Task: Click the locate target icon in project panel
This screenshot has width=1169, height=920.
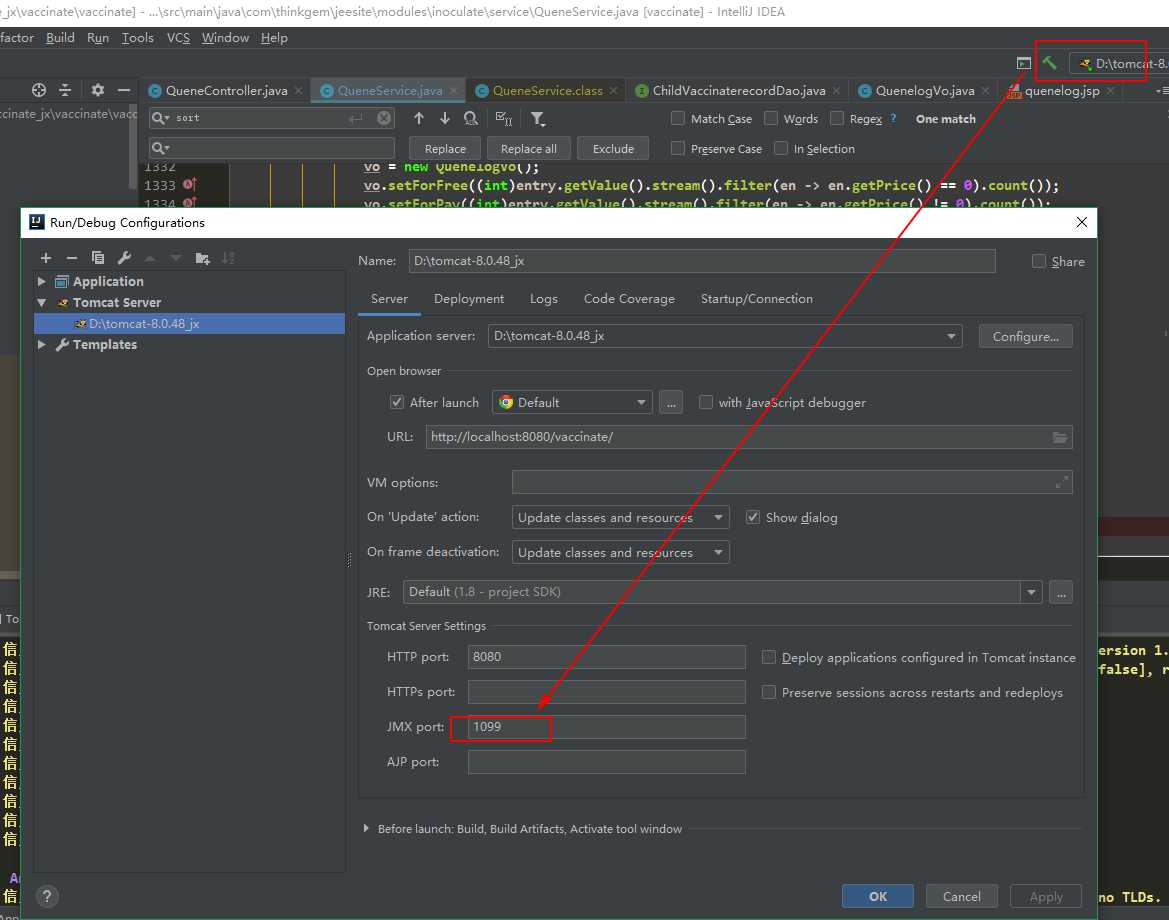Action: [x=39, y=90]
